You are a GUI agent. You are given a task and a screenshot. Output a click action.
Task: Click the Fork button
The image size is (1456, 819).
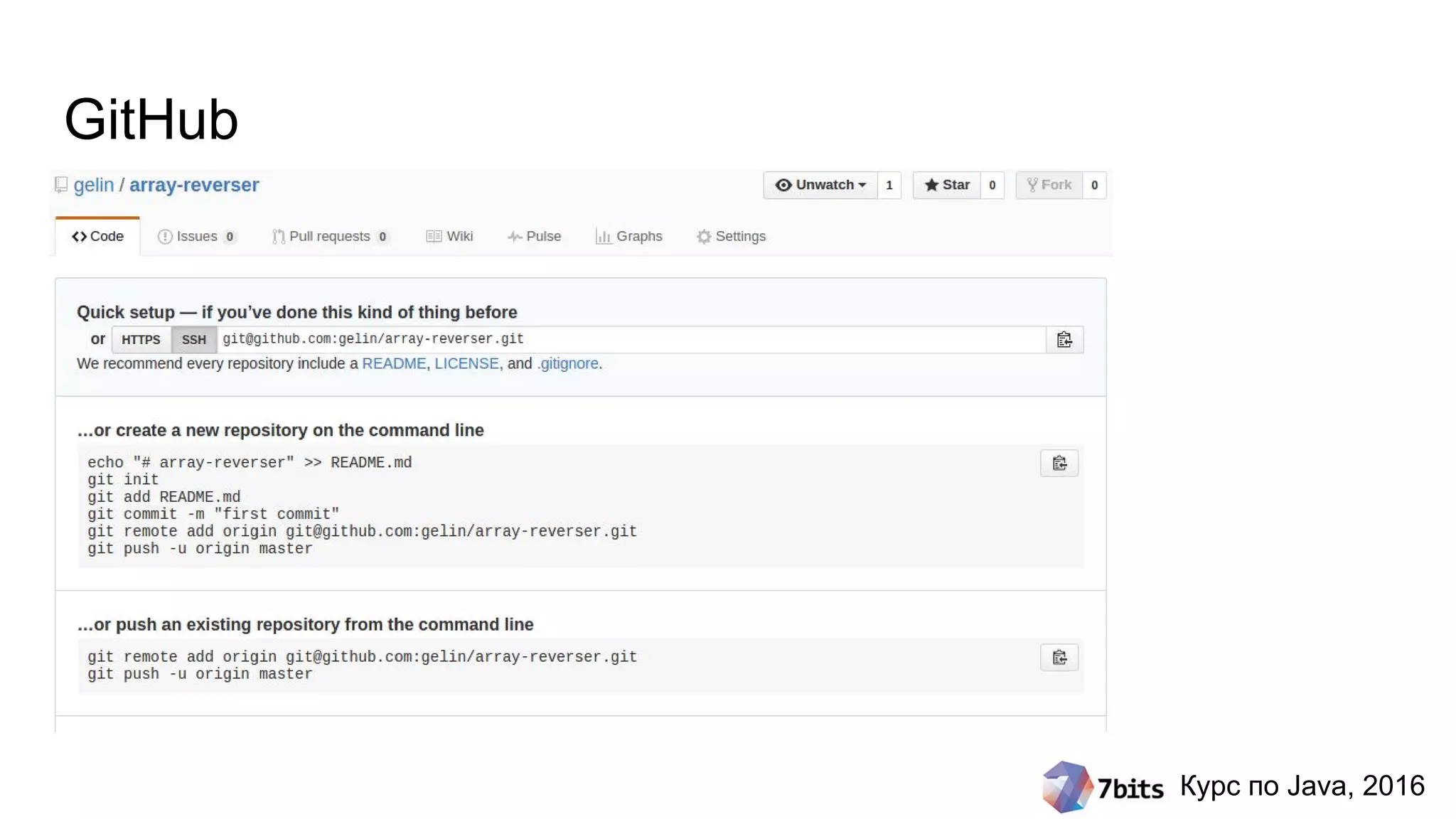(x=1049, y=185)
